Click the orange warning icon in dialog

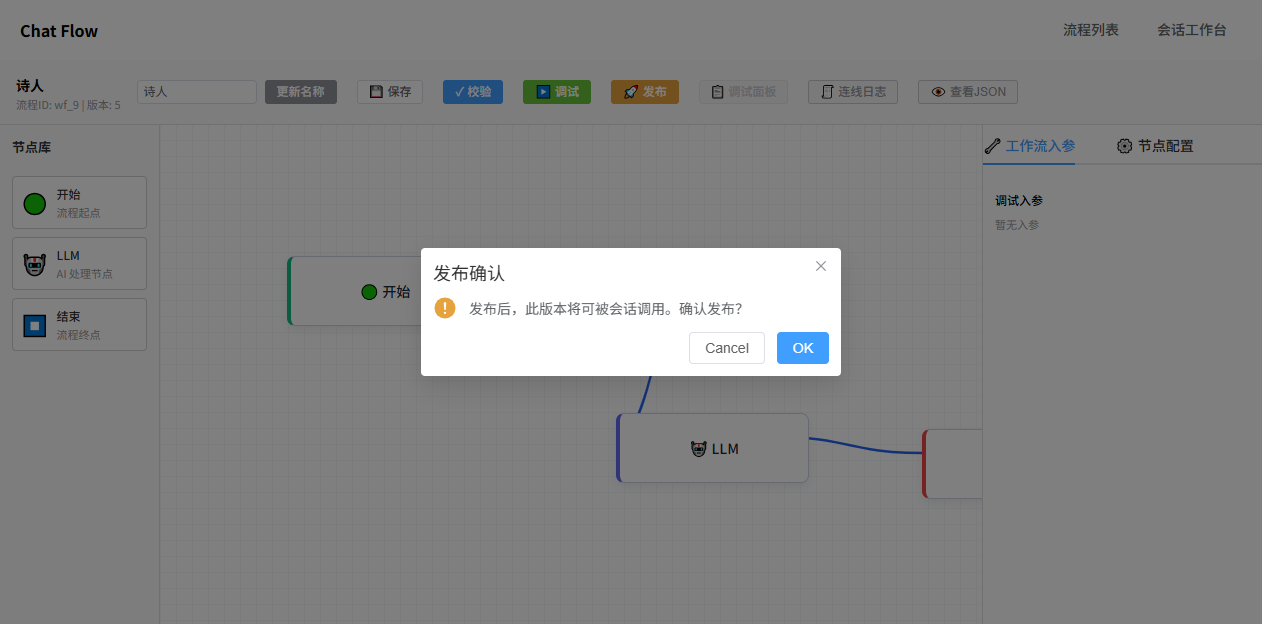pos(445,308)
